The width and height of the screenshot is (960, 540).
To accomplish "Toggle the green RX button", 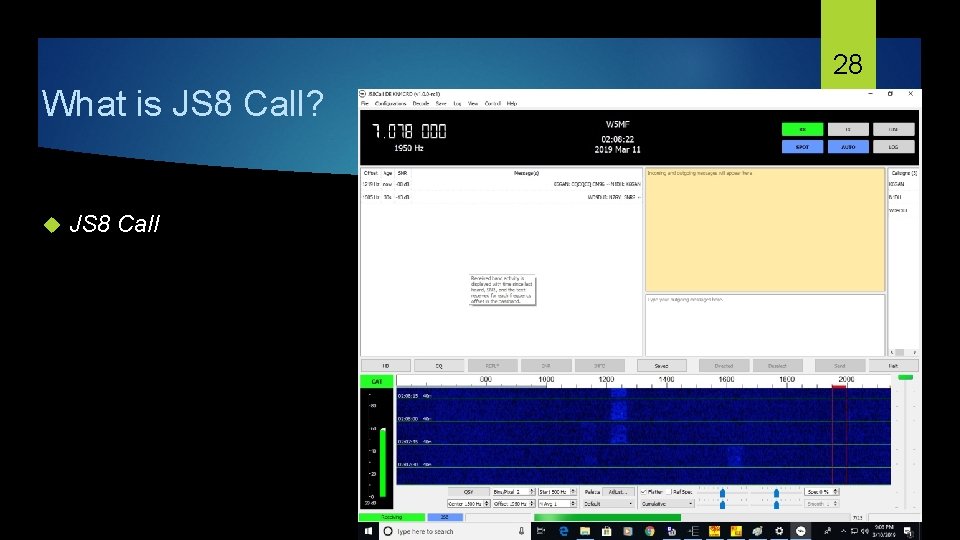I will click(802, 129).
